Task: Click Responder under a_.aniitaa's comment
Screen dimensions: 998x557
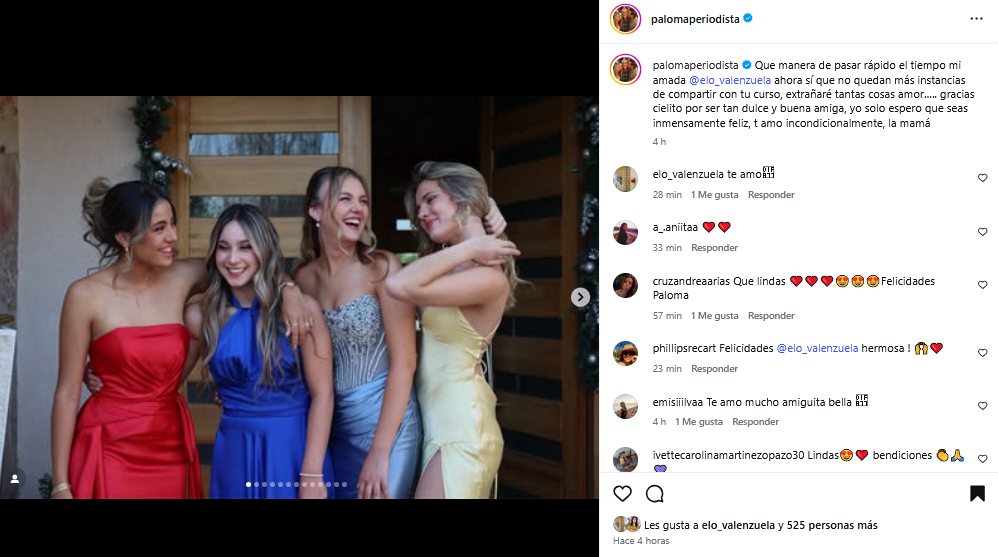Action: coord(714,248)
